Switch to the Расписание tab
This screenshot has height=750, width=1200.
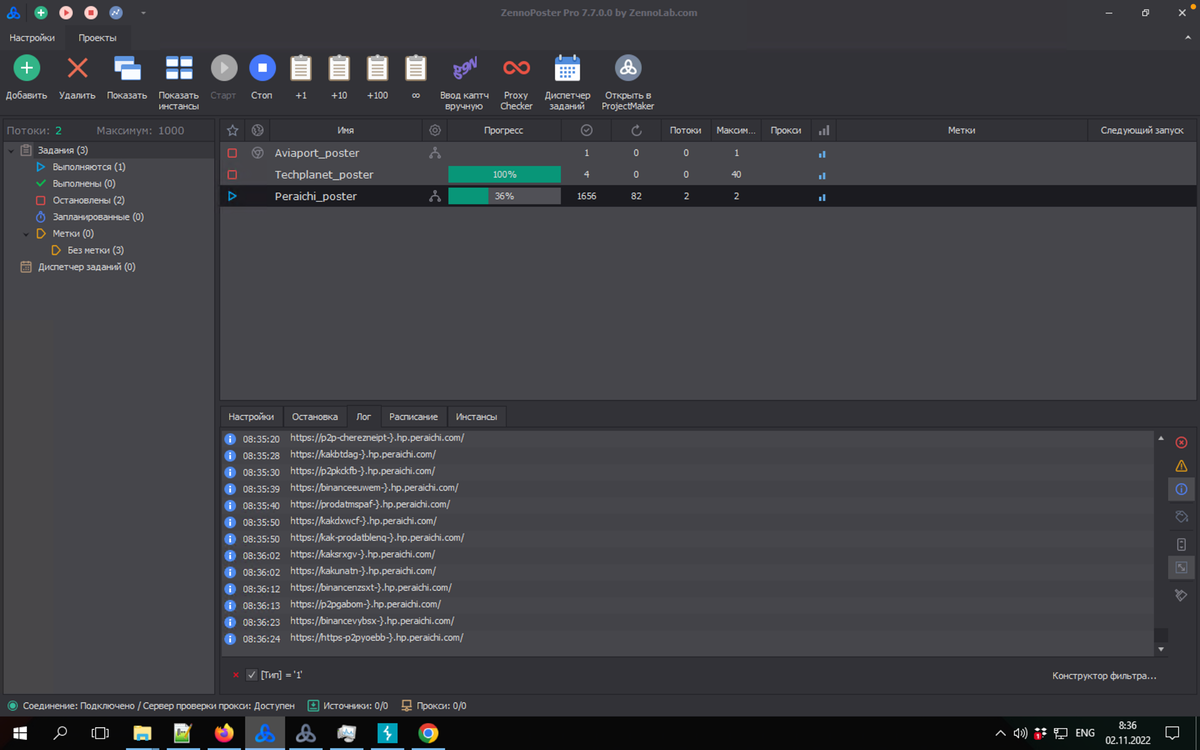click(413, 416)
